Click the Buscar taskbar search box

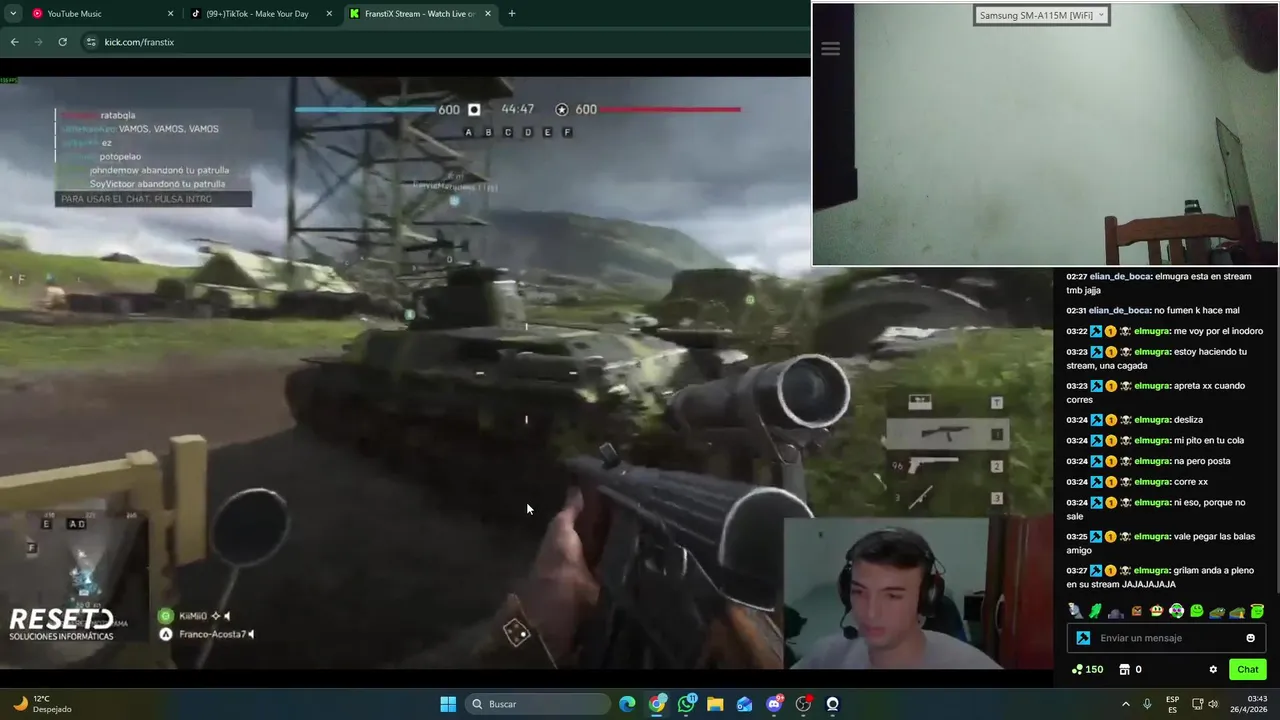[539, 704]
